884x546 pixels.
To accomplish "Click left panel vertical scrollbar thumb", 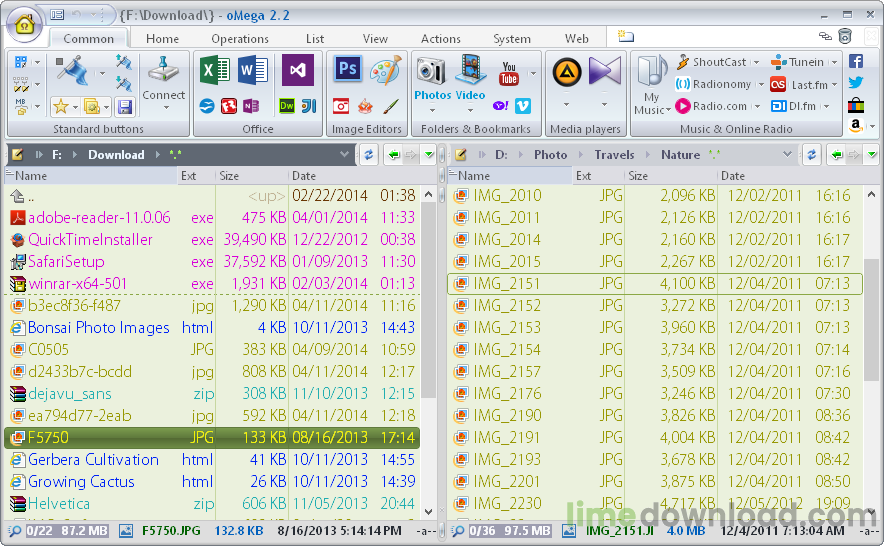I will click(428, 300).
